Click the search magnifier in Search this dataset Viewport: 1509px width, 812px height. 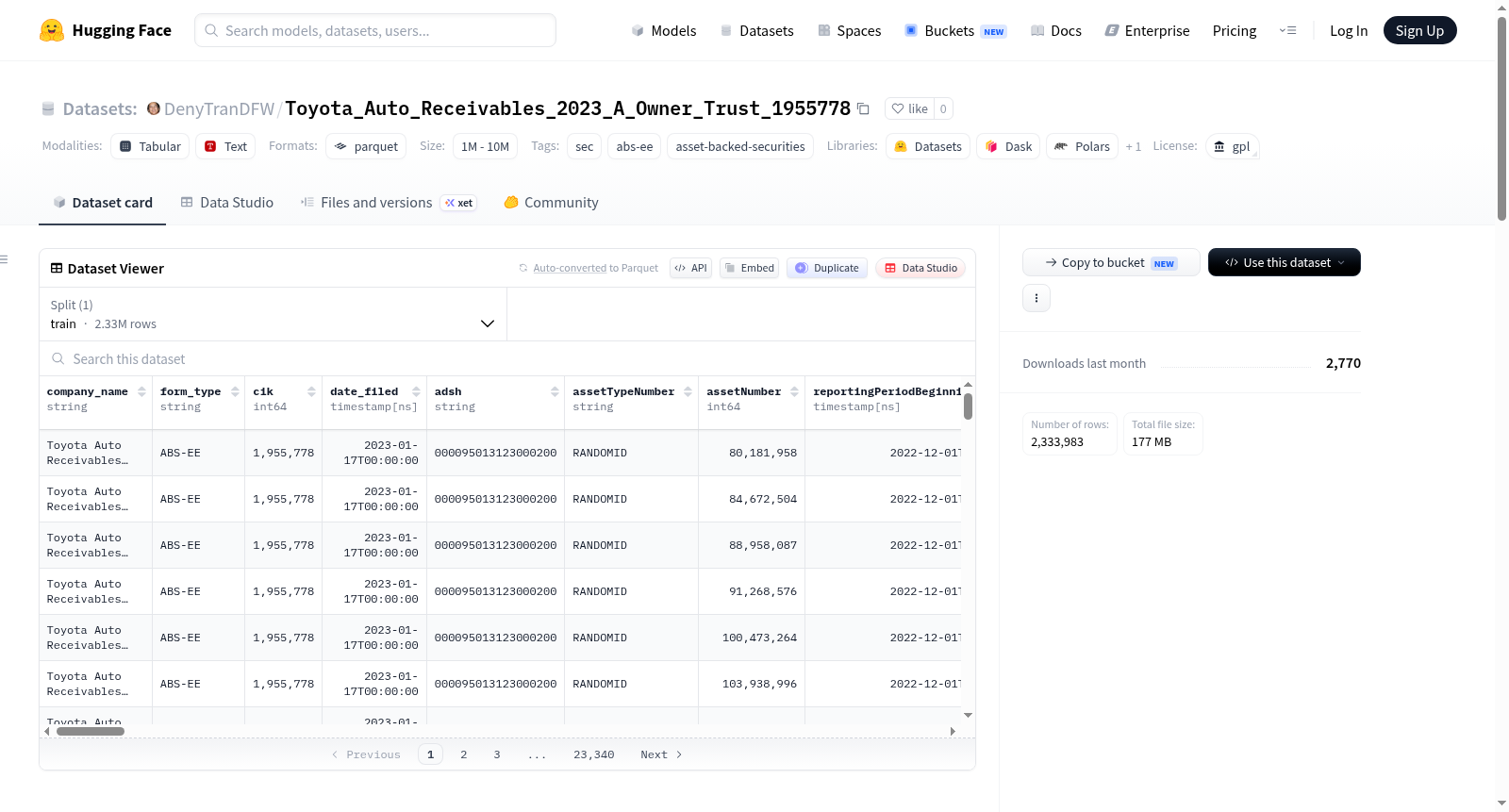click(x=58, y=358)
